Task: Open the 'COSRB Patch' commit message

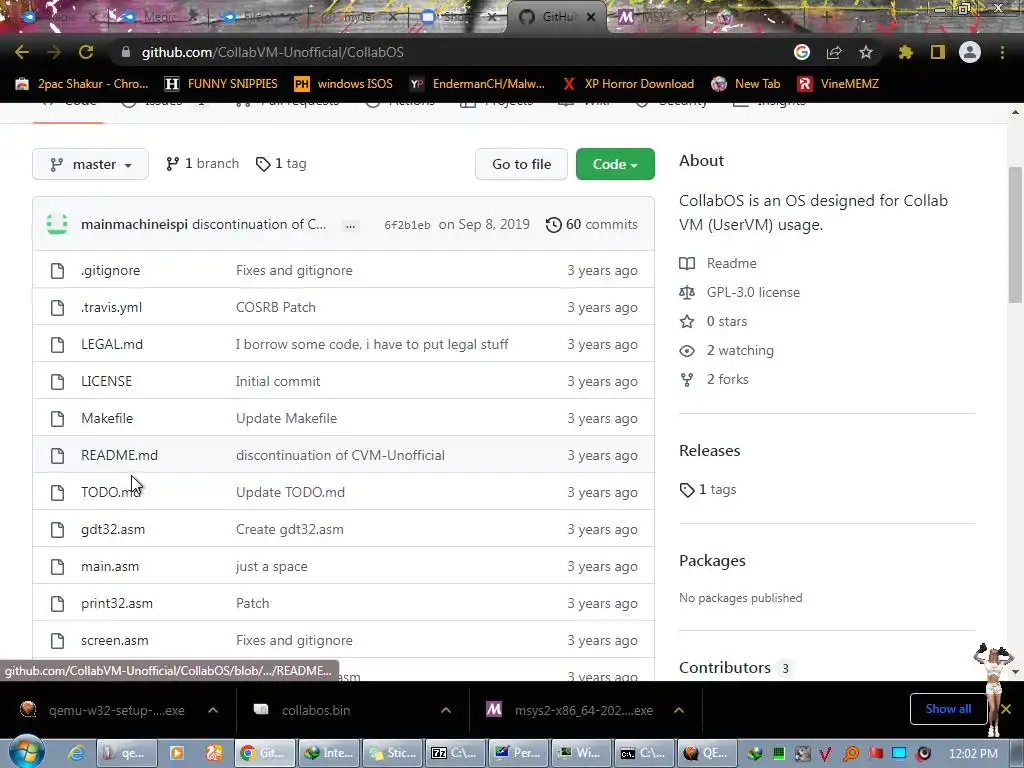Action: click(x=276, y=307)
